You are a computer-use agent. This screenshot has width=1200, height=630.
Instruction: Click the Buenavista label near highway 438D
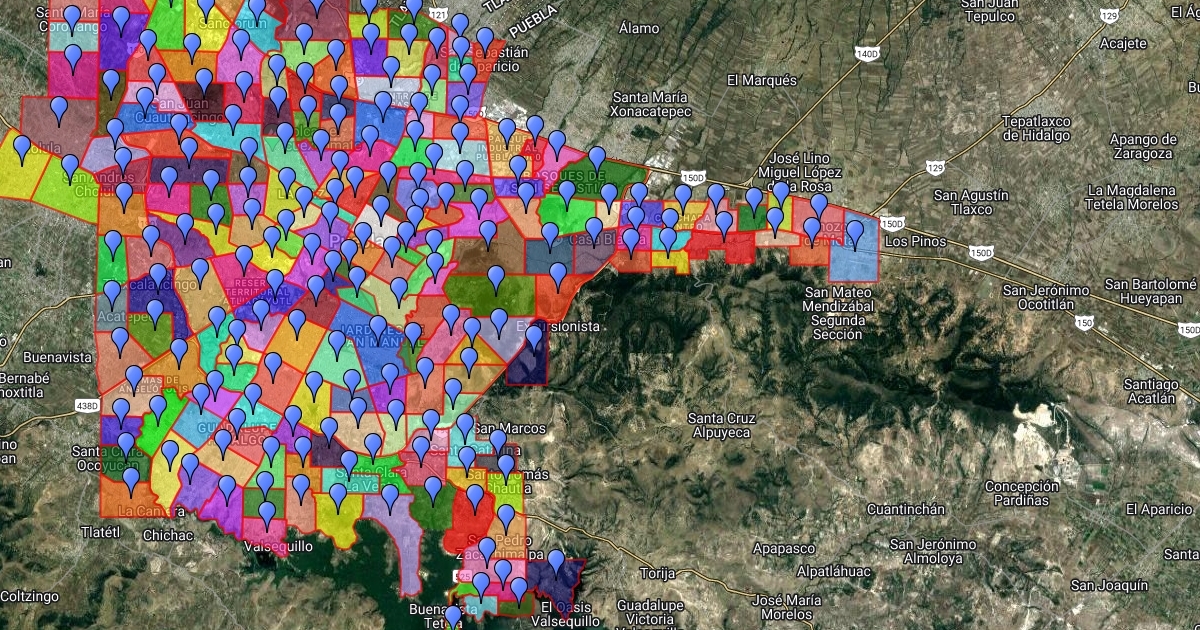pyautogui.click(x=57, y=356)
